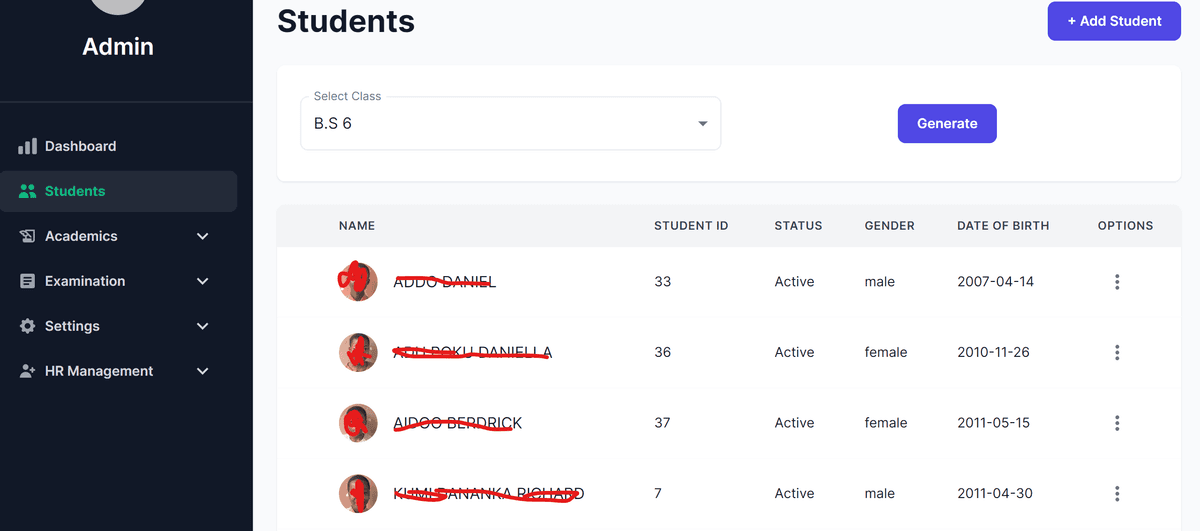Image resolution: width=1200 pixels, height=531 pixels.
Task: Expand the HR Management chevron
Action: pos(203,371)
